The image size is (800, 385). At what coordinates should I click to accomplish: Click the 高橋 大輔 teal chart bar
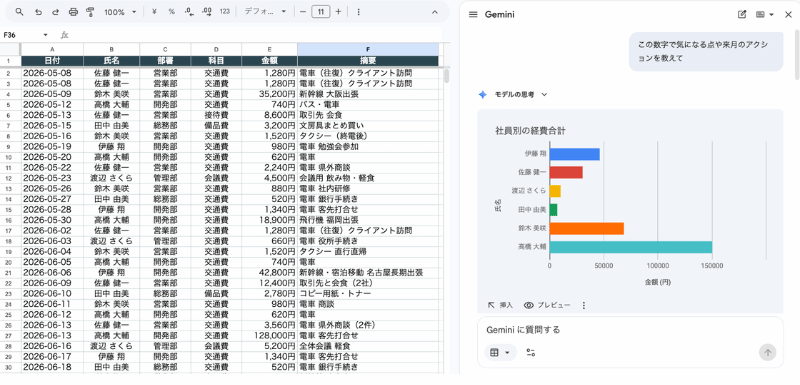[631, 247]
